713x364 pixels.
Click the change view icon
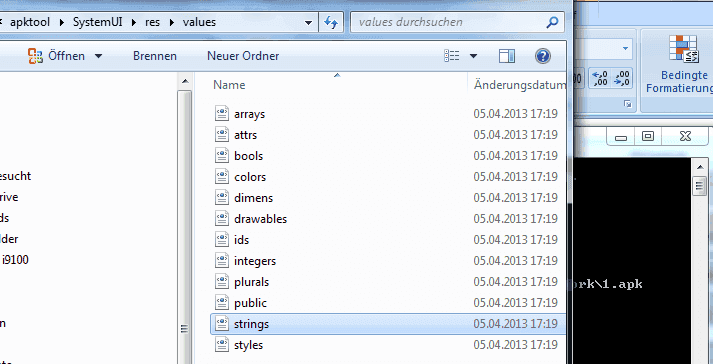click(x=452, y=56)
